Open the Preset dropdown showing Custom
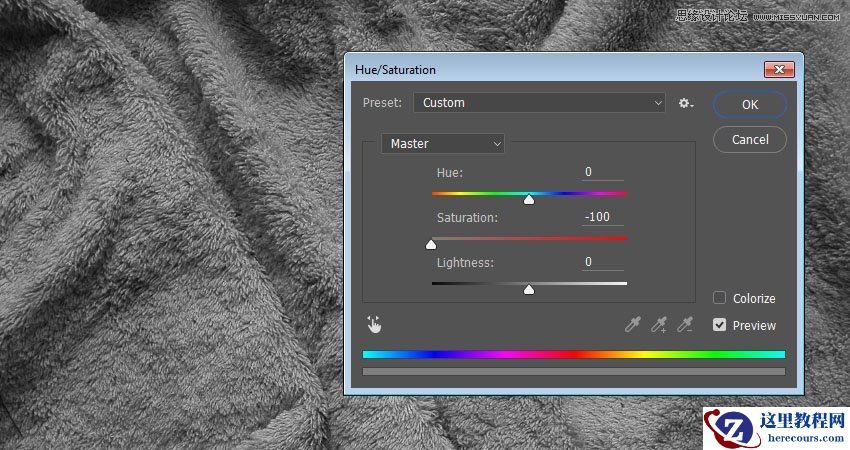This screenshot has height=450, width=850. 540,103
